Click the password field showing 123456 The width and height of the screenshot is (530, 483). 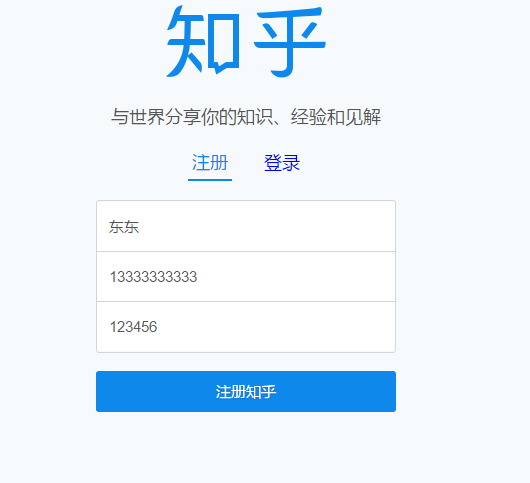pos(246,327)
